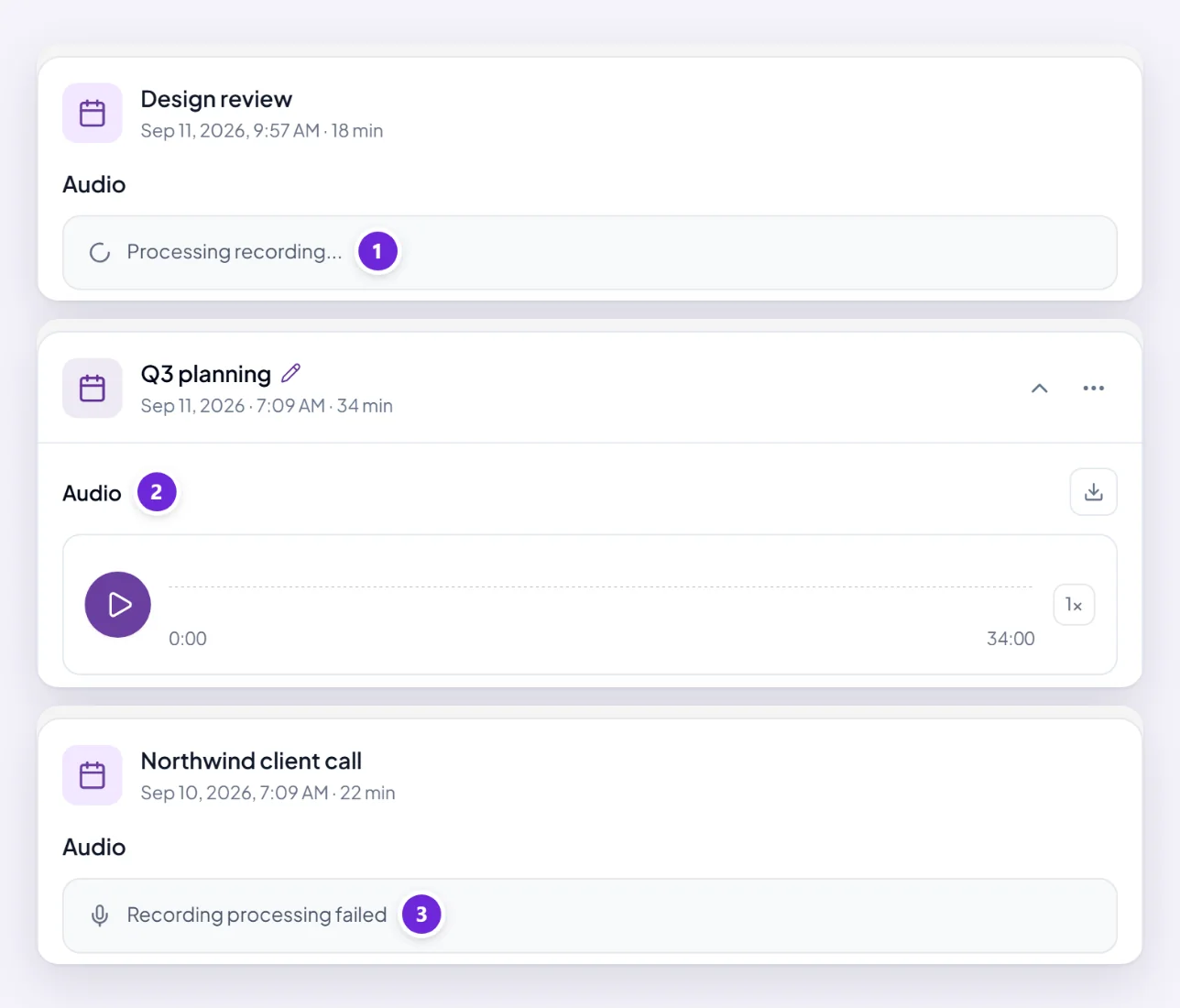Select the Q3 planning meeting title
The height and width of the screenshot is (1008, 1180).
click(206, 374)
